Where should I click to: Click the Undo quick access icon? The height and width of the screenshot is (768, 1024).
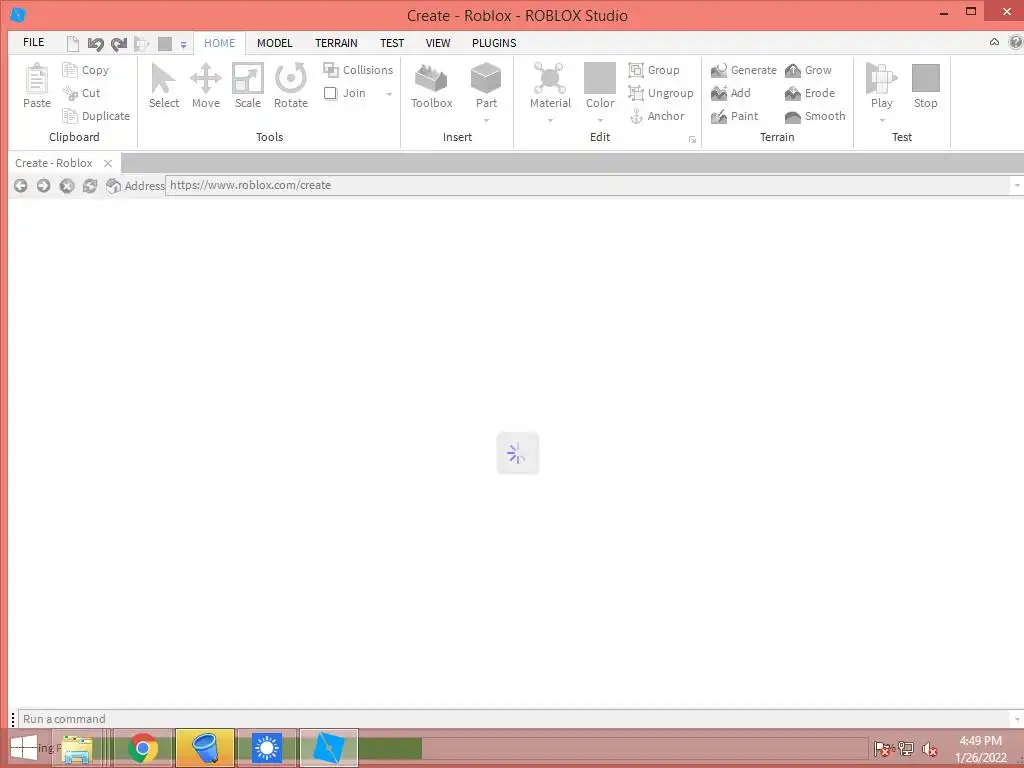(x=95, y=44)
